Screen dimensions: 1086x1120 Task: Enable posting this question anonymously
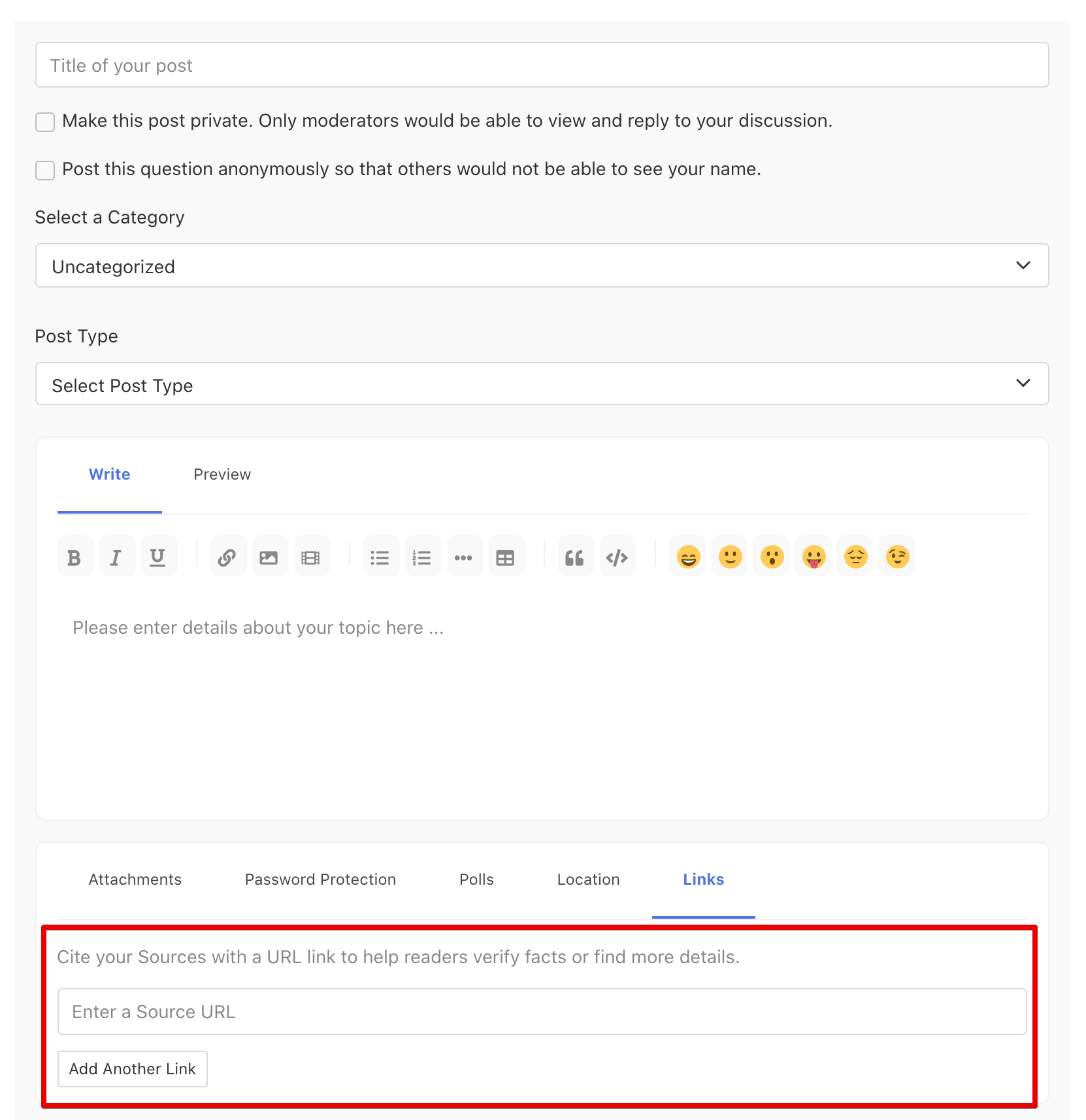pyautogui.click(x=45, y=170)
